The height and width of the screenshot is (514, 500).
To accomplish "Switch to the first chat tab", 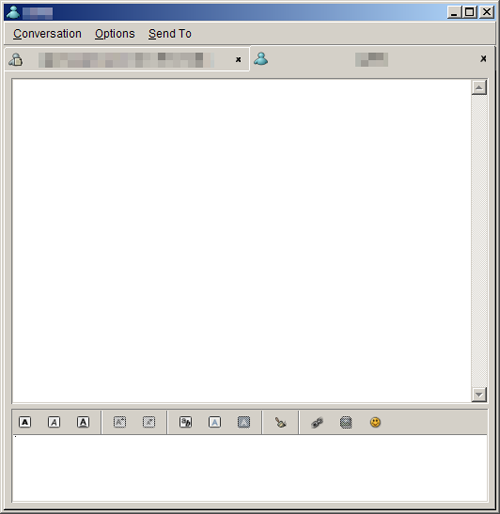I will tap(127, 60).
